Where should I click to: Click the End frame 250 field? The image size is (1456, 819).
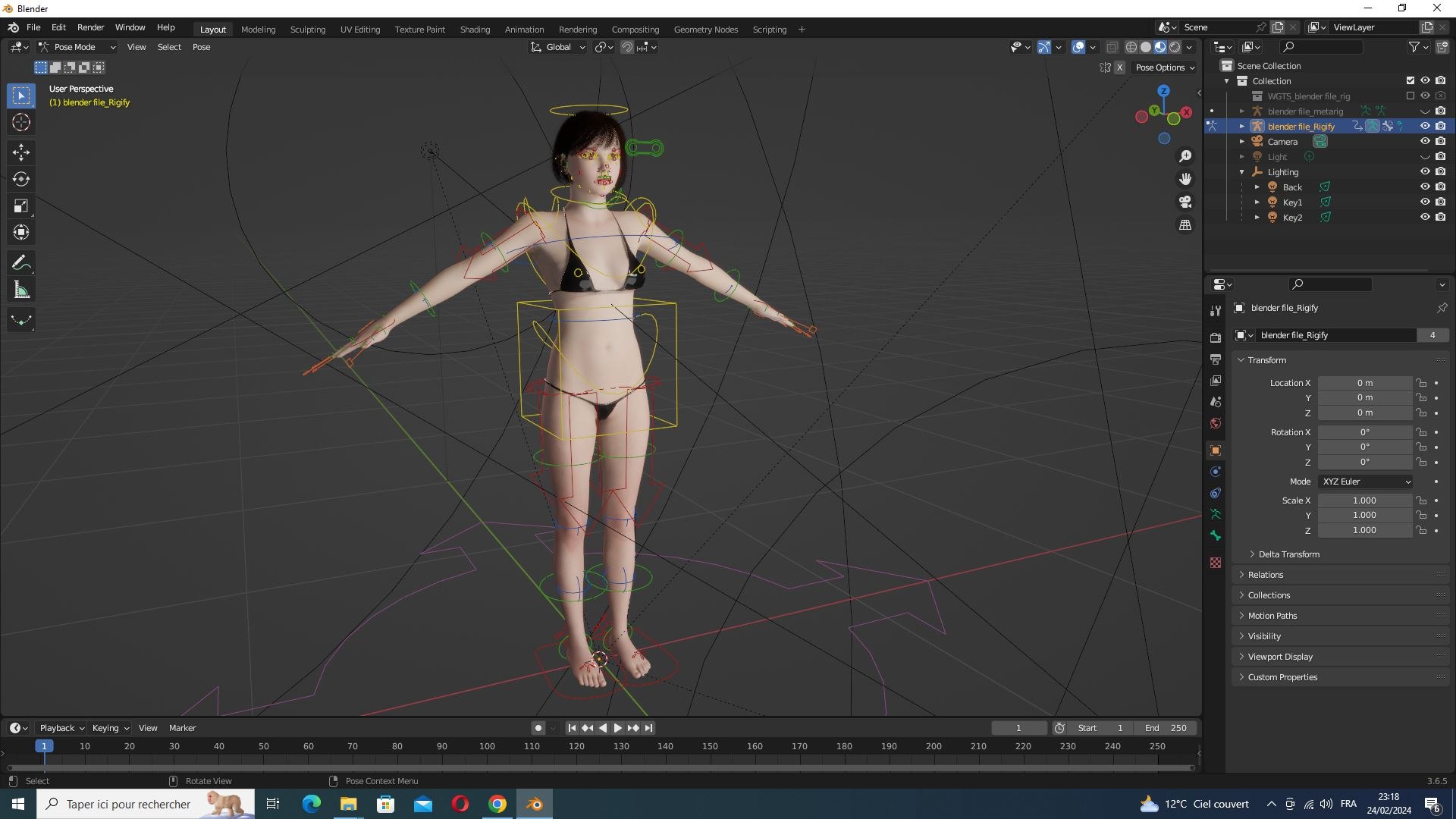coord(1166,728)
